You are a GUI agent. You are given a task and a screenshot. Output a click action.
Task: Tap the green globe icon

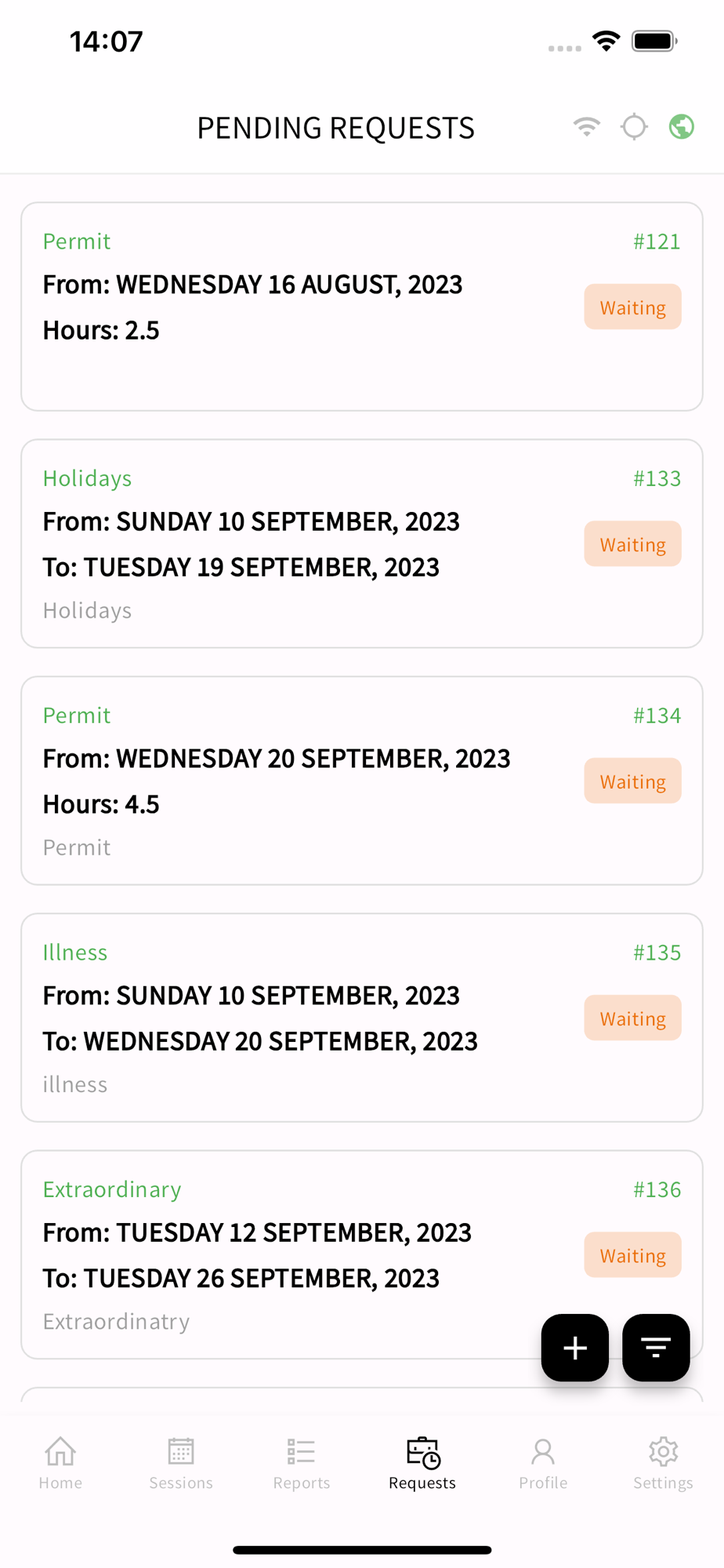[x=681, y=126]
